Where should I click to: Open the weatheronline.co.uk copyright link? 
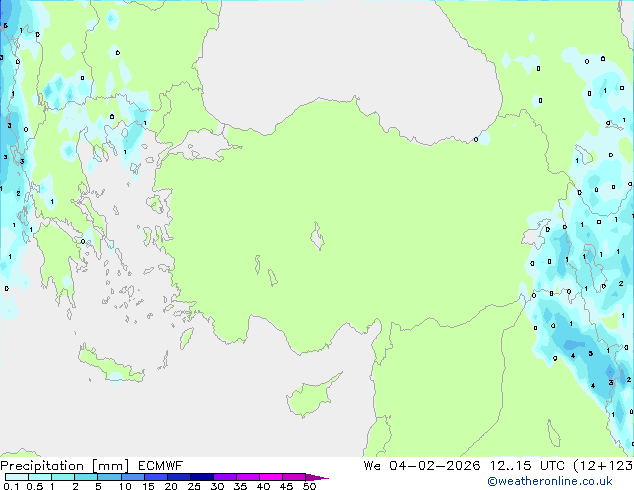coord(550,481)
